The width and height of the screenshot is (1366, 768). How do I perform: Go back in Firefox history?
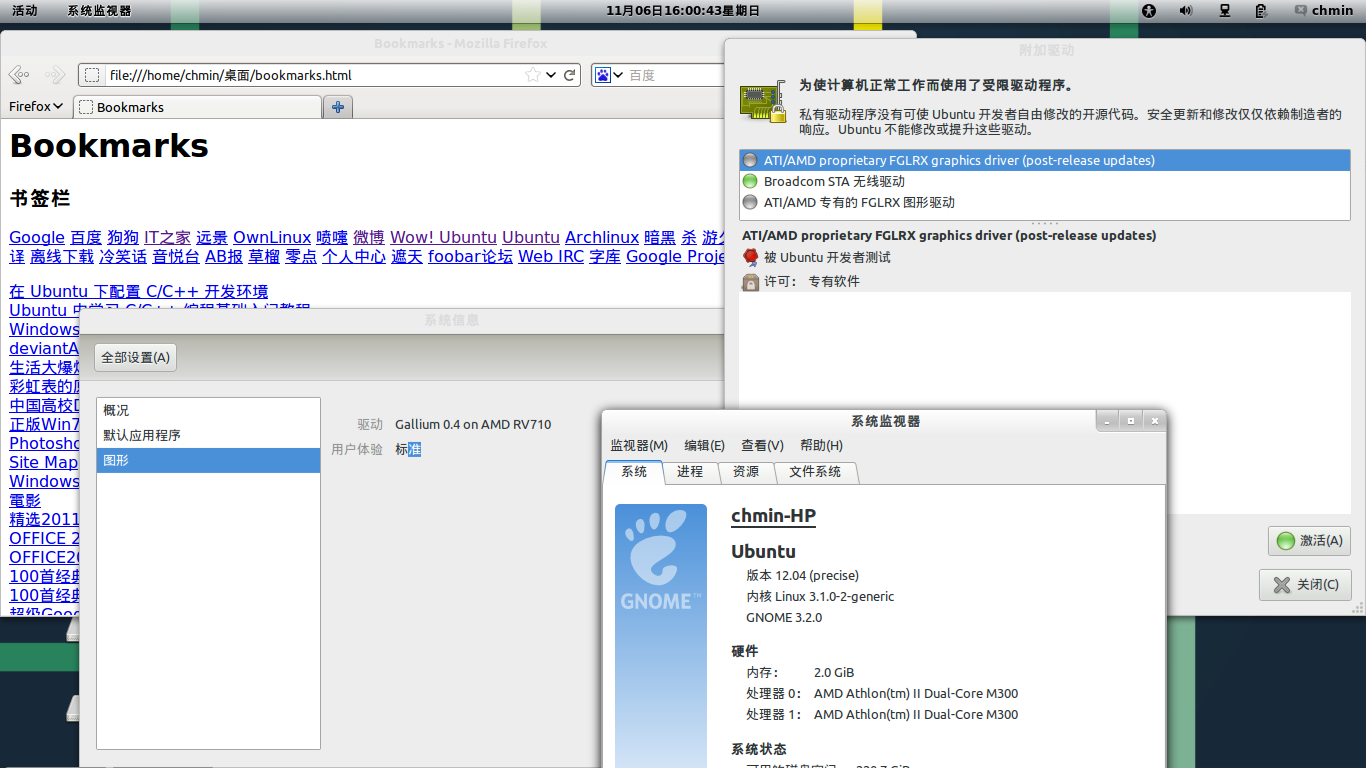[x=19, y=75]
